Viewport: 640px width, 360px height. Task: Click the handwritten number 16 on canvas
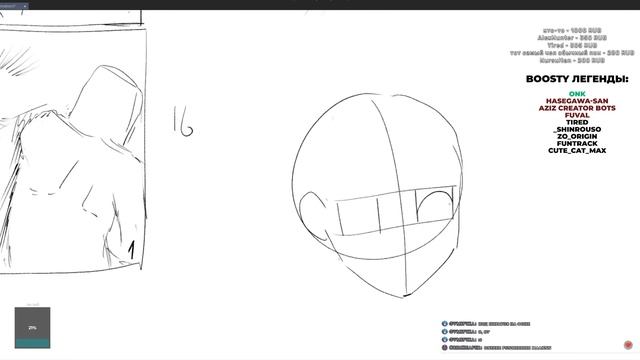183,121
